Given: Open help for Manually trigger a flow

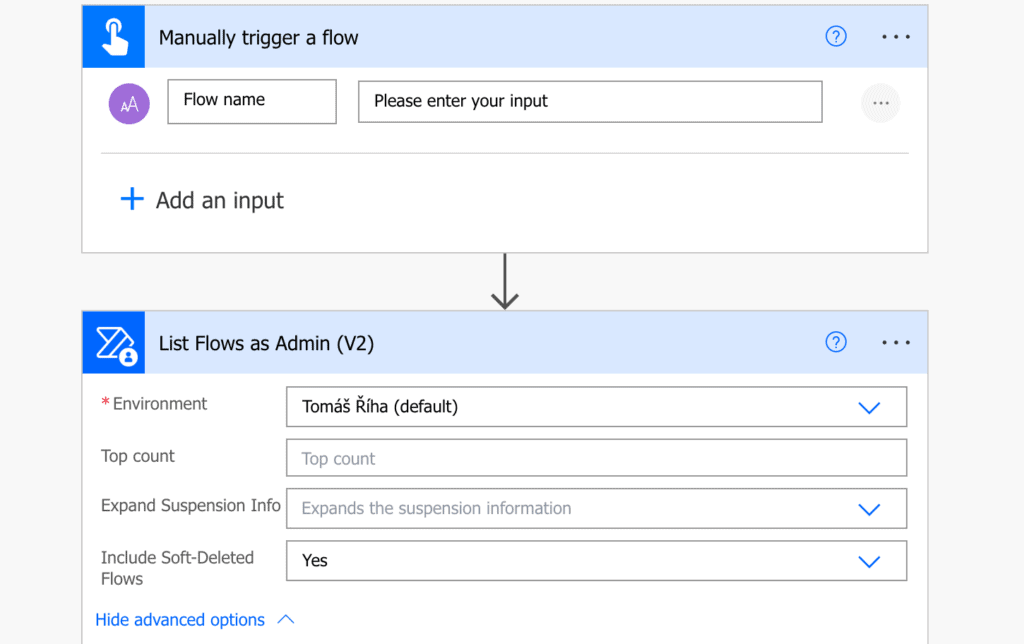Looking at the screenshot, I should pyautogui.click(x=836, y=37).
